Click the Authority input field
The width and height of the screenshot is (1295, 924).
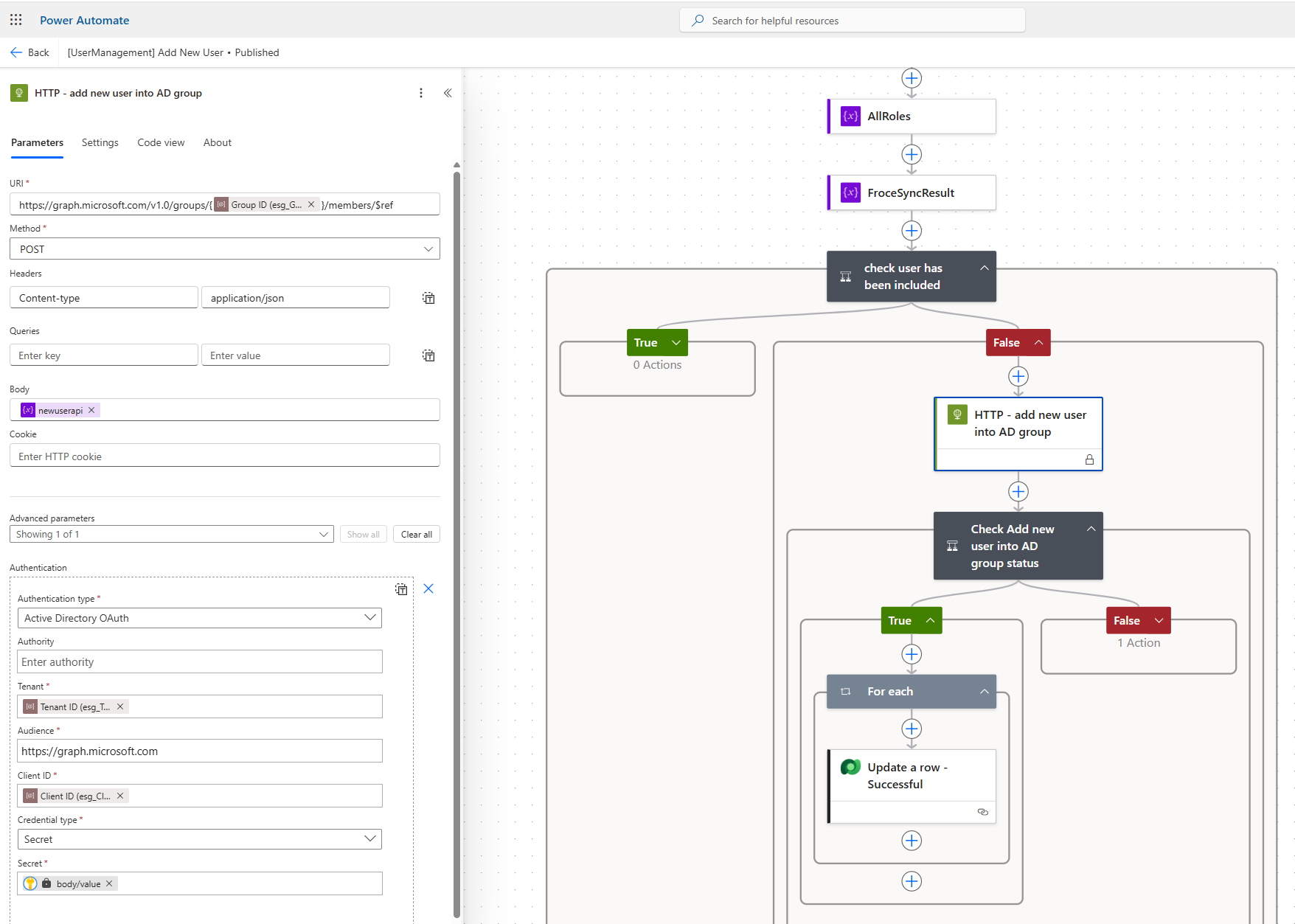(200, 661)
